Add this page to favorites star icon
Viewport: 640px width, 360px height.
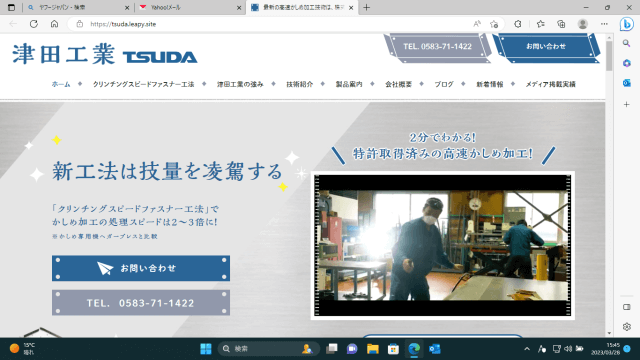coord(494,24)
